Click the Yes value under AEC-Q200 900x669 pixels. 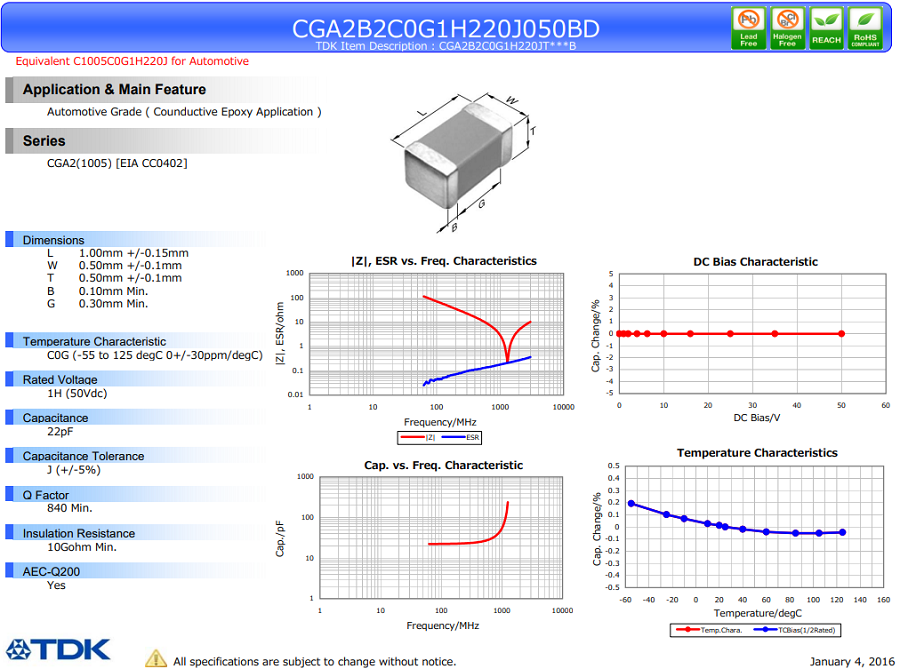(56, 585)
